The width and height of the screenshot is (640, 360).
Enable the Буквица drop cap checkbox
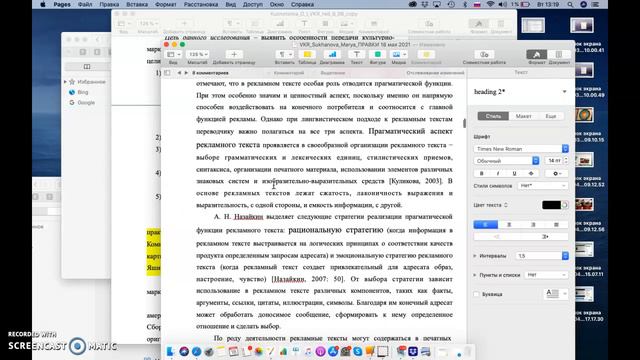tap(476, 294)
